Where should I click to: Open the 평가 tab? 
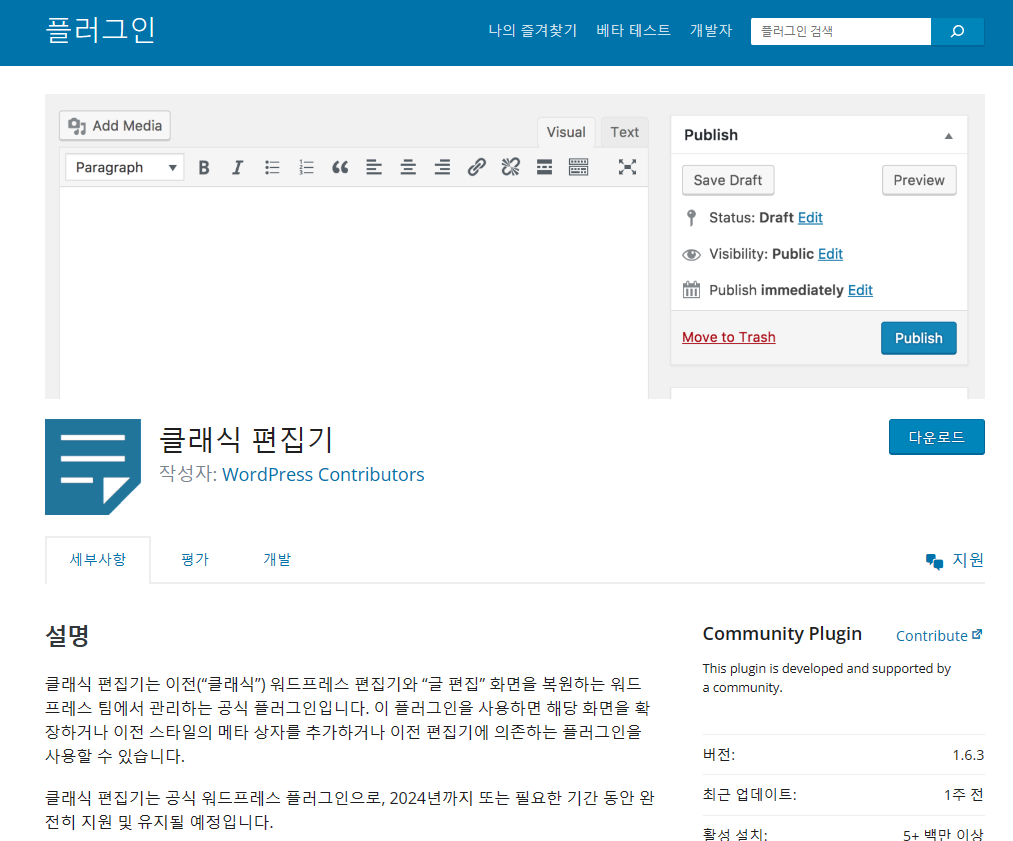click(195, 559)
